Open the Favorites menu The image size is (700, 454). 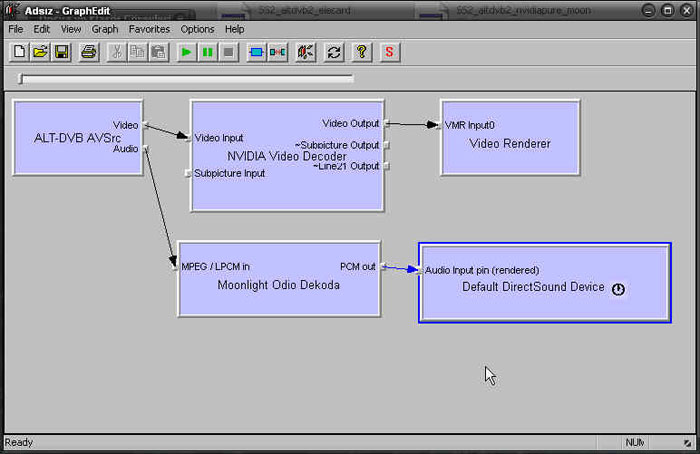[x=149, y=29]
